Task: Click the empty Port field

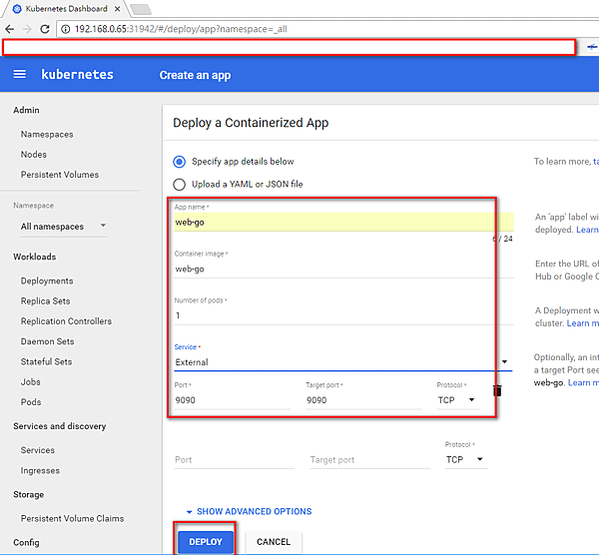Action: tap(234, 460)
